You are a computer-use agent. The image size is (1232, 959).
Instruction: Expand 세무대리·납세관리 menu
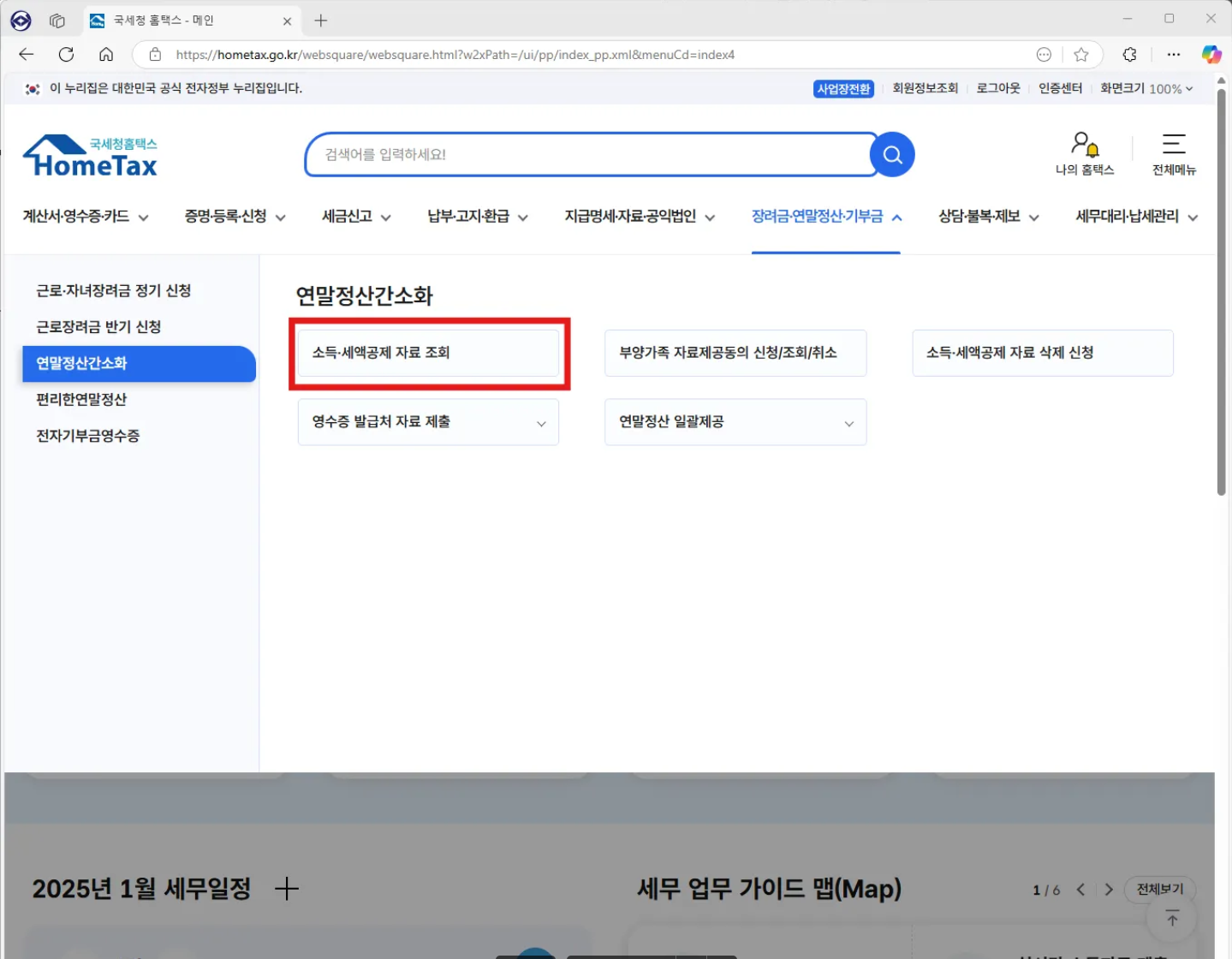click(x=1137, y=217)
